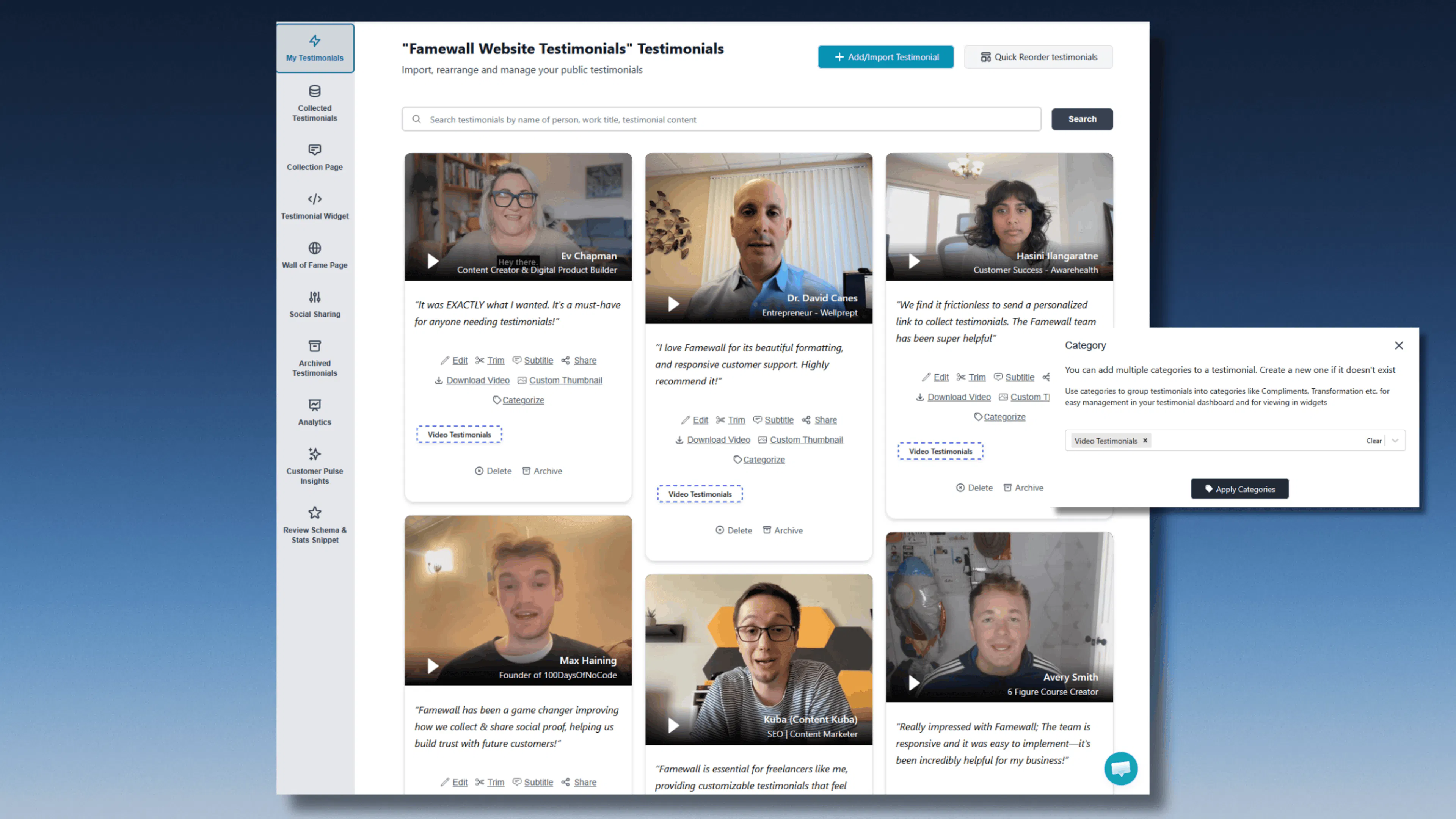This screenshot has width=1456, height=819.
Task: Download Ev Chapman's video
Action: [472, 380]
